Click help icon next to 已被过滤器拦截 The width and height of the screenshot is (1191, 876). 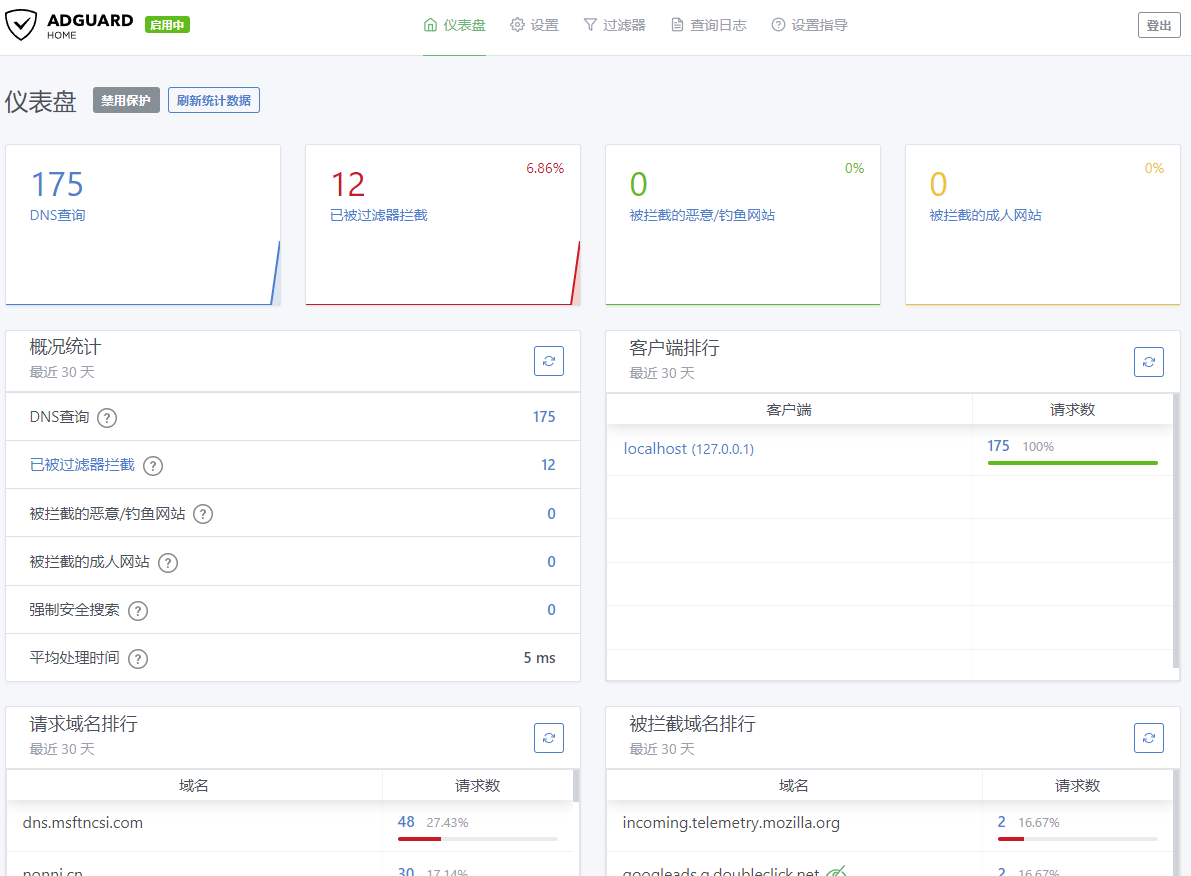tap(153, 466)
